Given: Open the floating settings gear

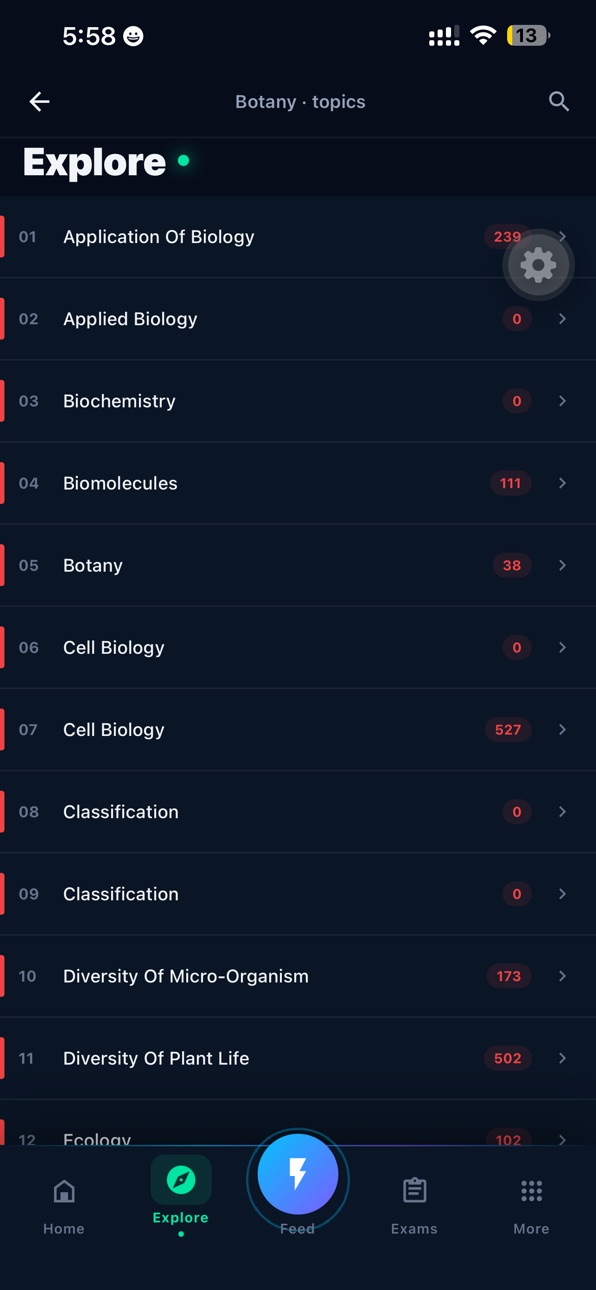Looking at the screenshot, I should 538,265.
